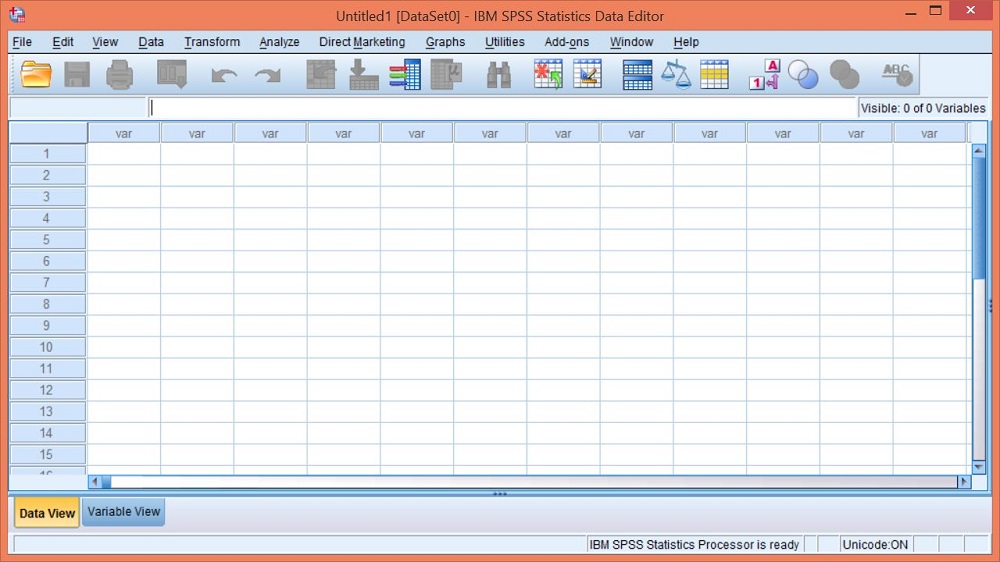1000x562 pixels.
Task: Click the Go to case icon
Action: [x=321, y=75]
